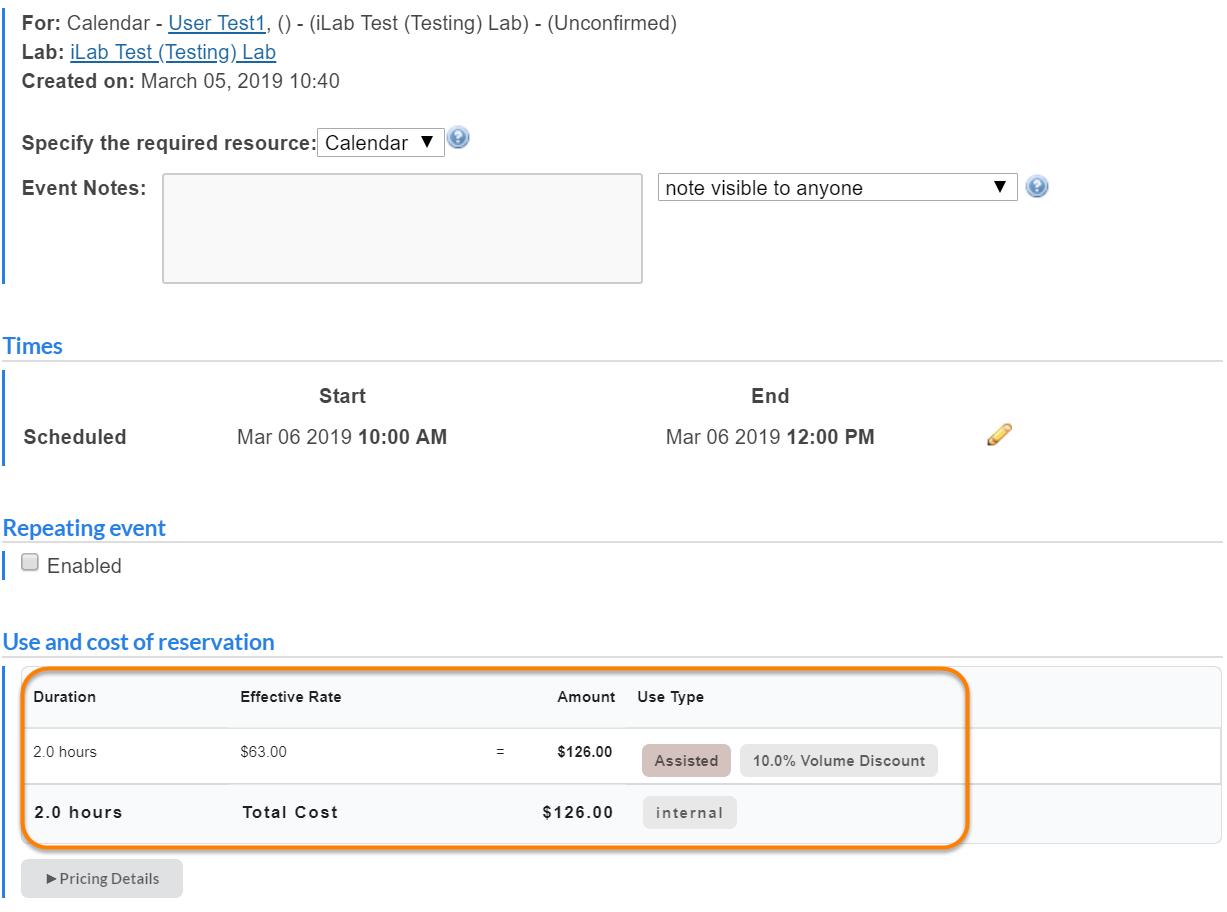Open the 'note visible to anyone' dropdown

click(x=837, y=188)
